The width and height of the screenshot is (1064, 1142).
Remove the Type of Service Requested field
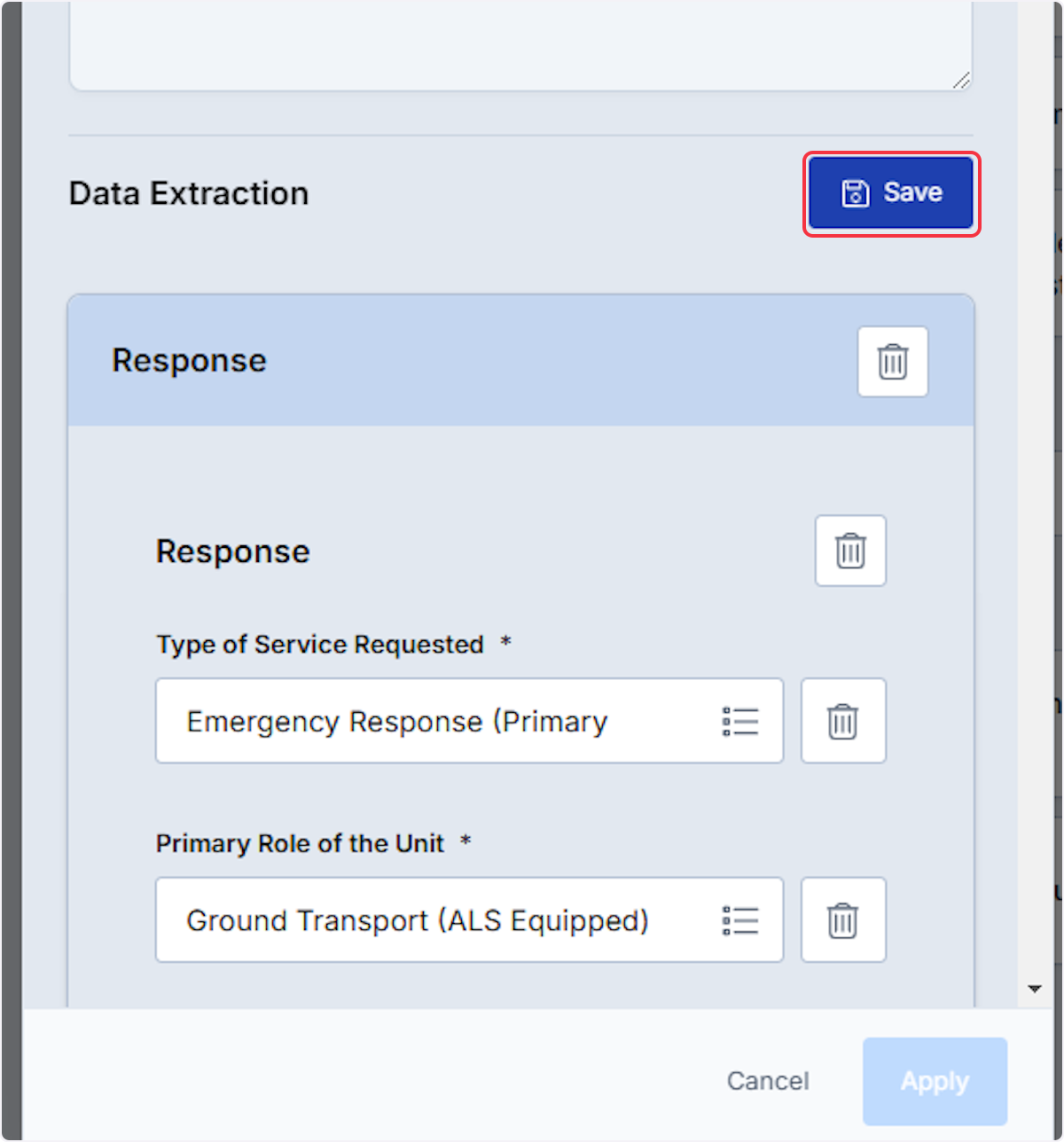[x=843, y=721]
